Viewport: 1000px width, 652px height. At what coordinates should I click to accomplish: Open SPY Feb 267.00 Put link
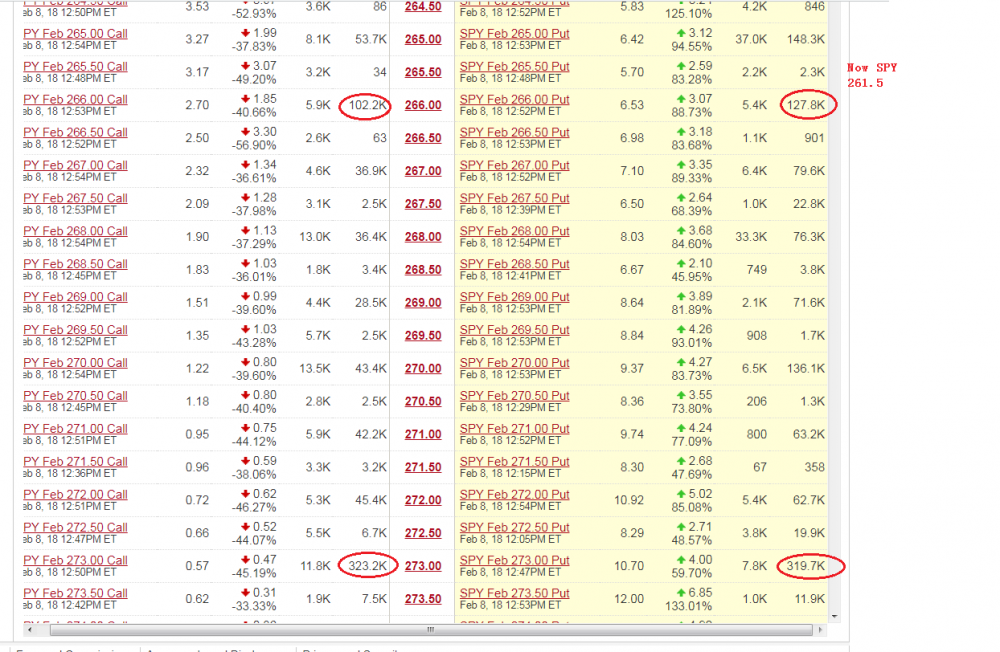pos(515,165)
